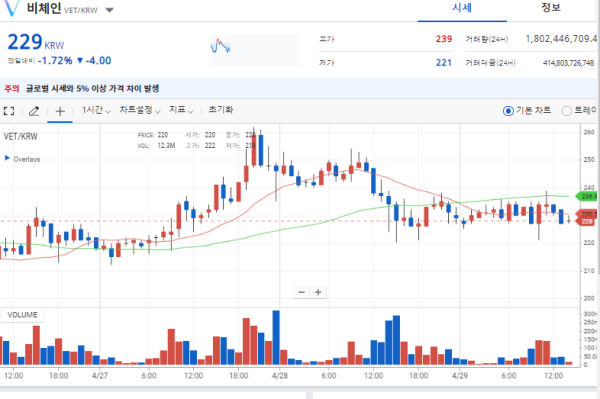Switch to the 시세 tab
Viewport: 600px width, 399px height.
(x=462, y=8)
